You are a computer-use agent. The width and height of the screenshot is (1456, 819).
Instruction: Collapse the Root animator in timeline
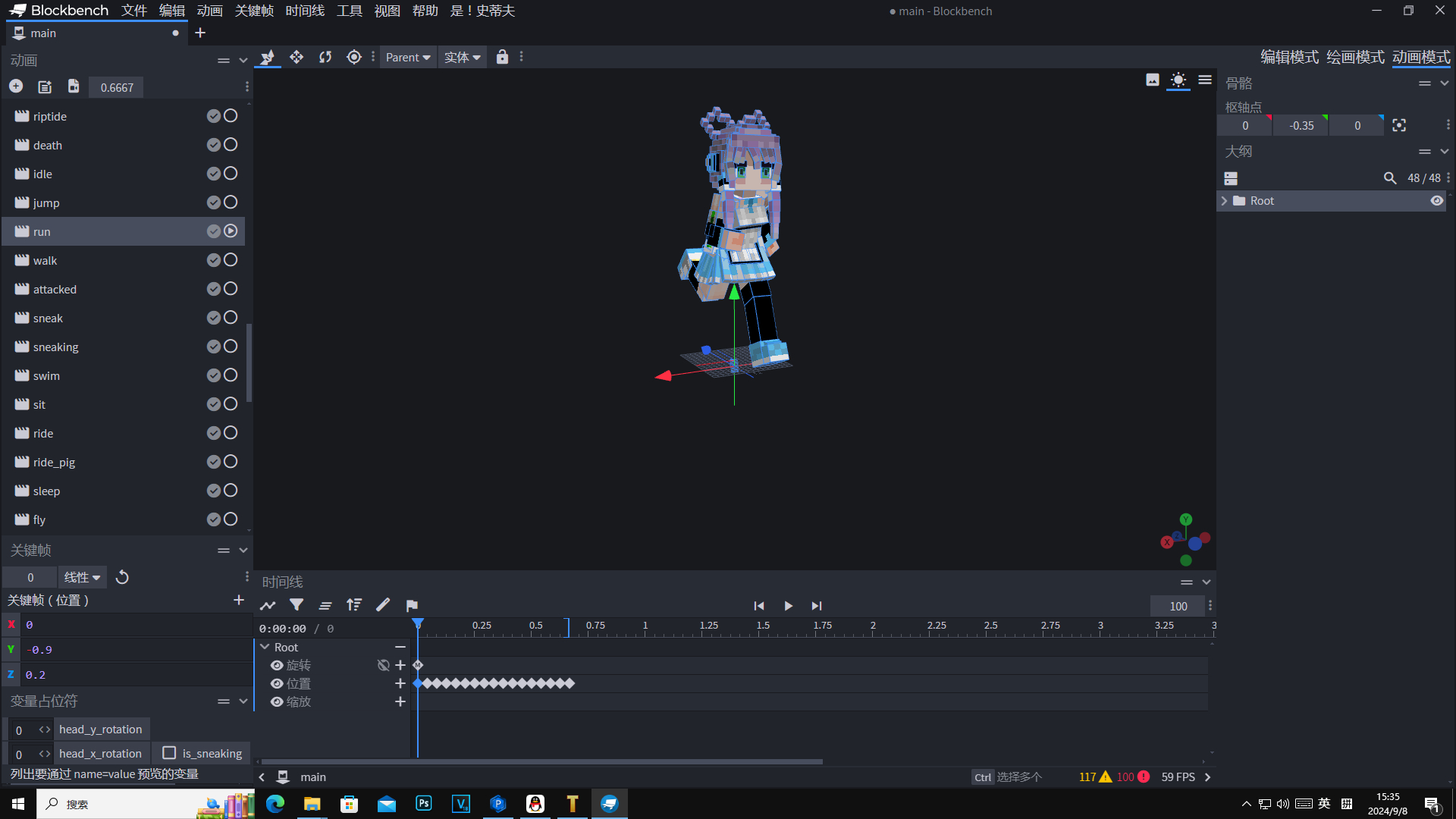coord(265,647)
